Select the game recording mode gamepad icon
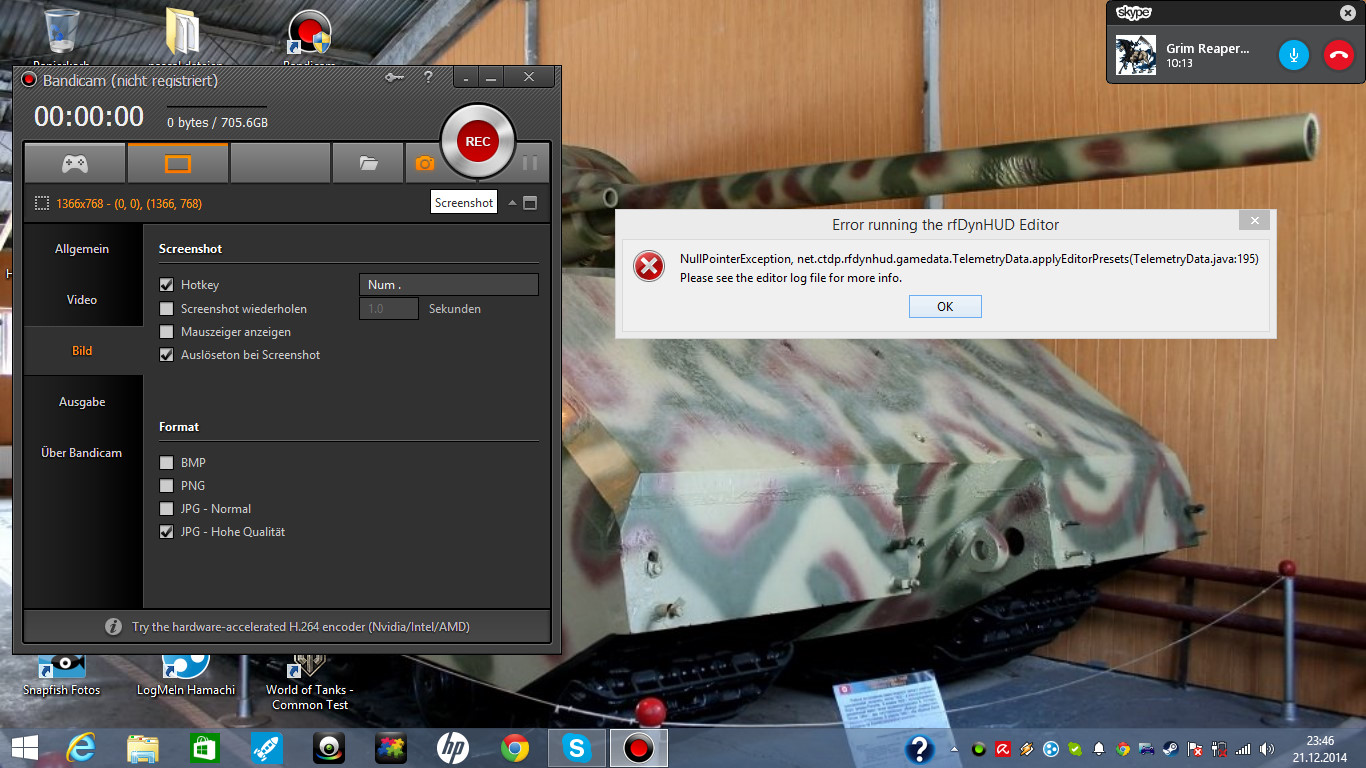Viewport: 1366px width, 768px height. [x=75, y=163]
